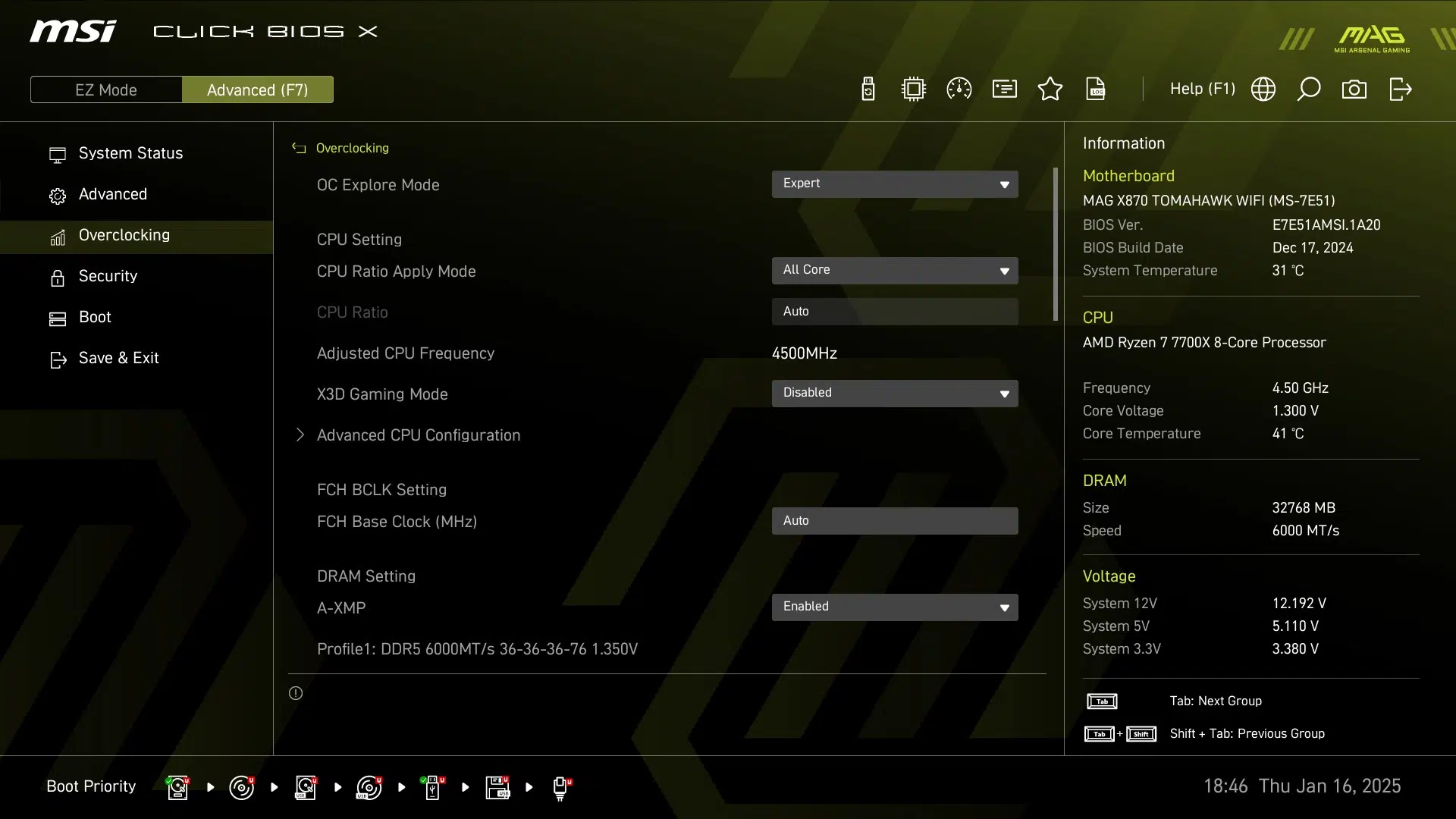Image resolution: width=1456 pixels, height=819 pixels.
Task: Take a screenshot with camera icon
Action: [1354, 89]
